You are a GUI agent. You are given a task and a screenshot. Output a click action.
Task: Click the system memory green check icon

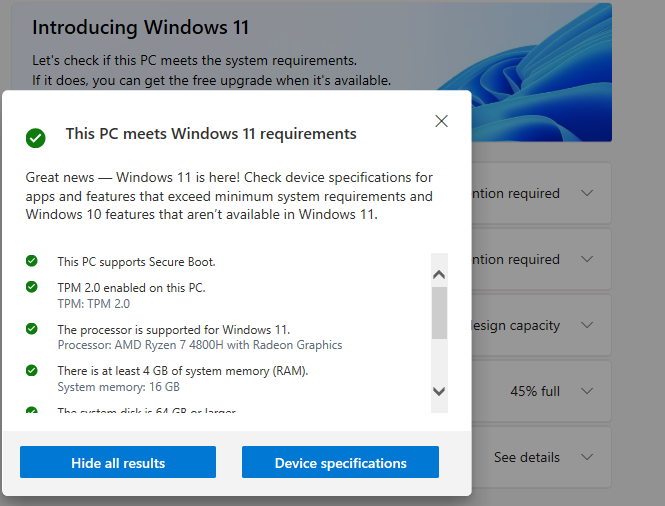pyautogui.click(x=32, y=370)
